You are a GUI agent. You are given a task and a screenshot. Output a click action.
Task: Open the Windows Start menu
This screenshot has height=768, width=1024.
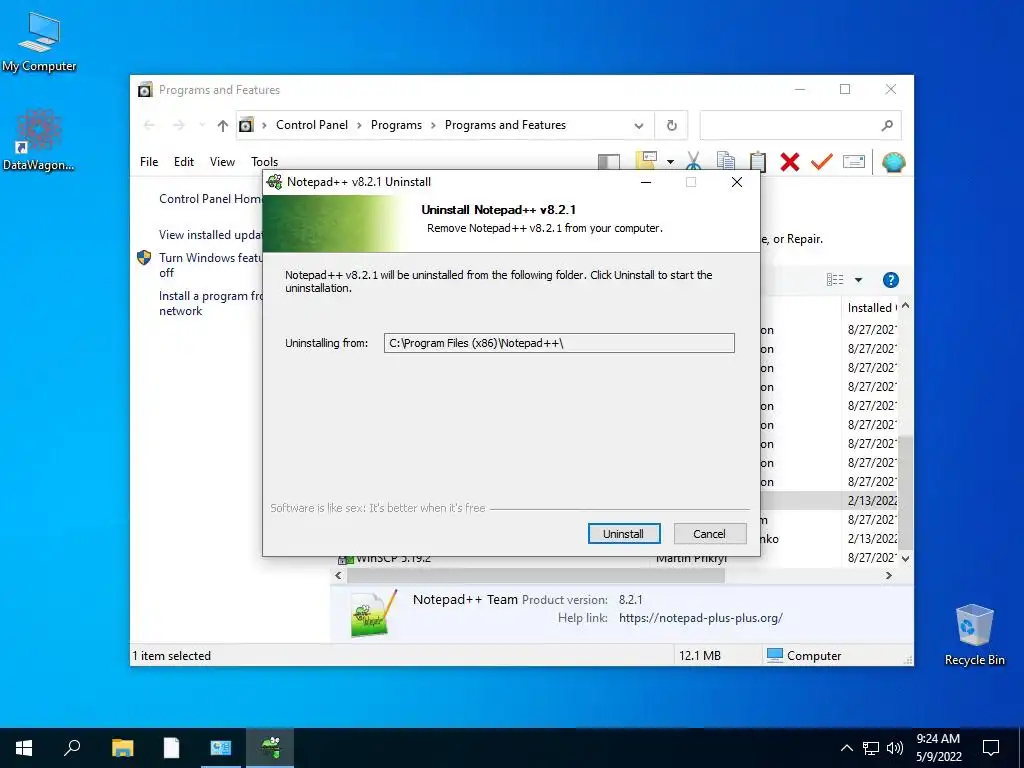[x=24, y=748]
